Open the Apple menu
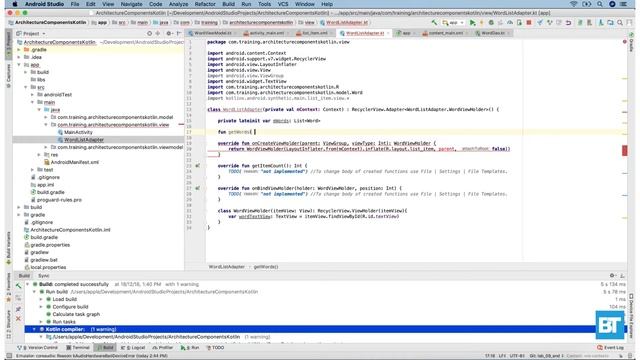 point(15,4)
